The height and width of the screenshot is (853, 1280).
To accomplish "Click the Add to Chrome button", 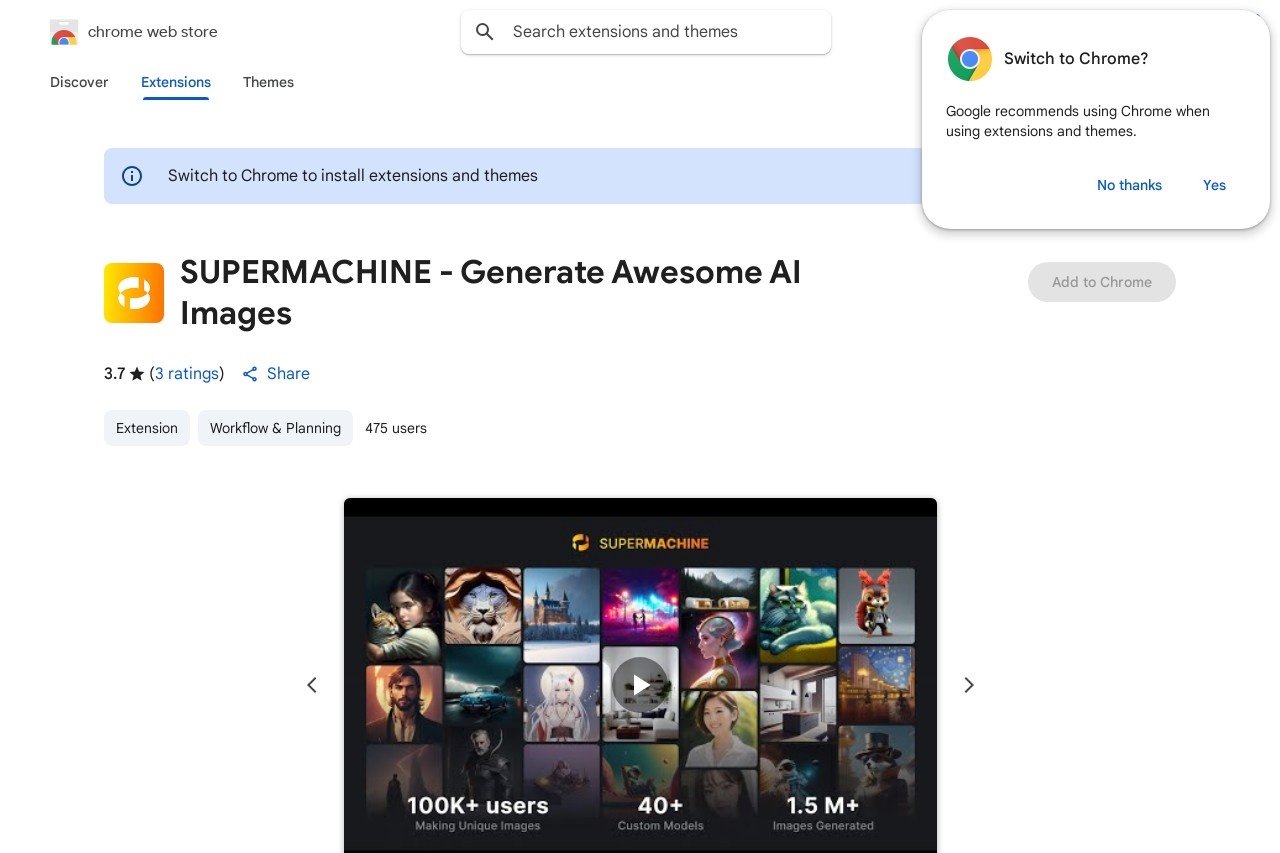I will click(1102, 282).
